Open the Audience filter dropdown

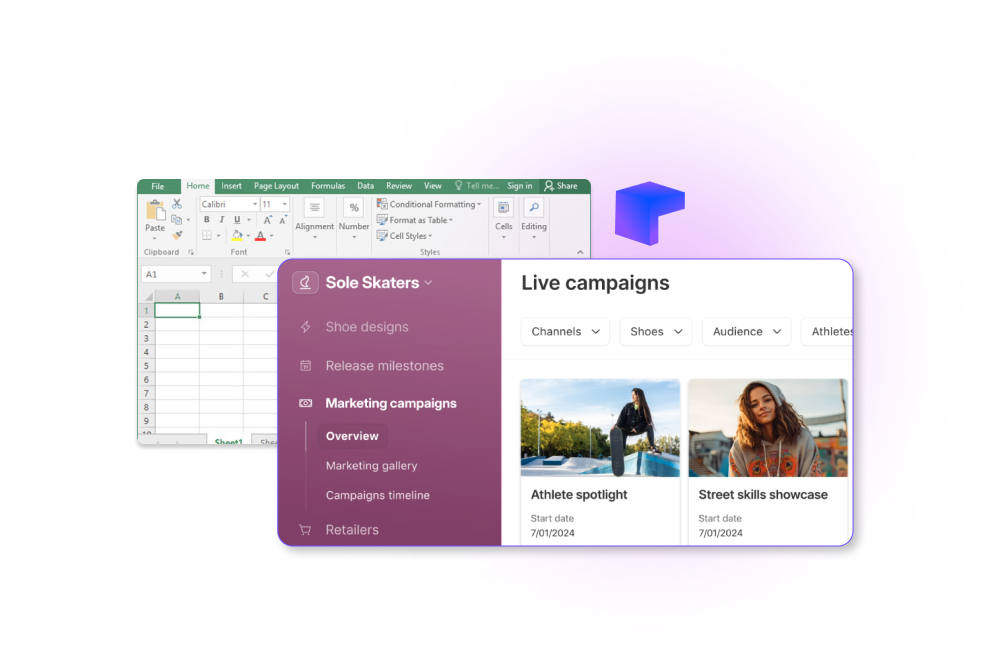click(747, 332)
